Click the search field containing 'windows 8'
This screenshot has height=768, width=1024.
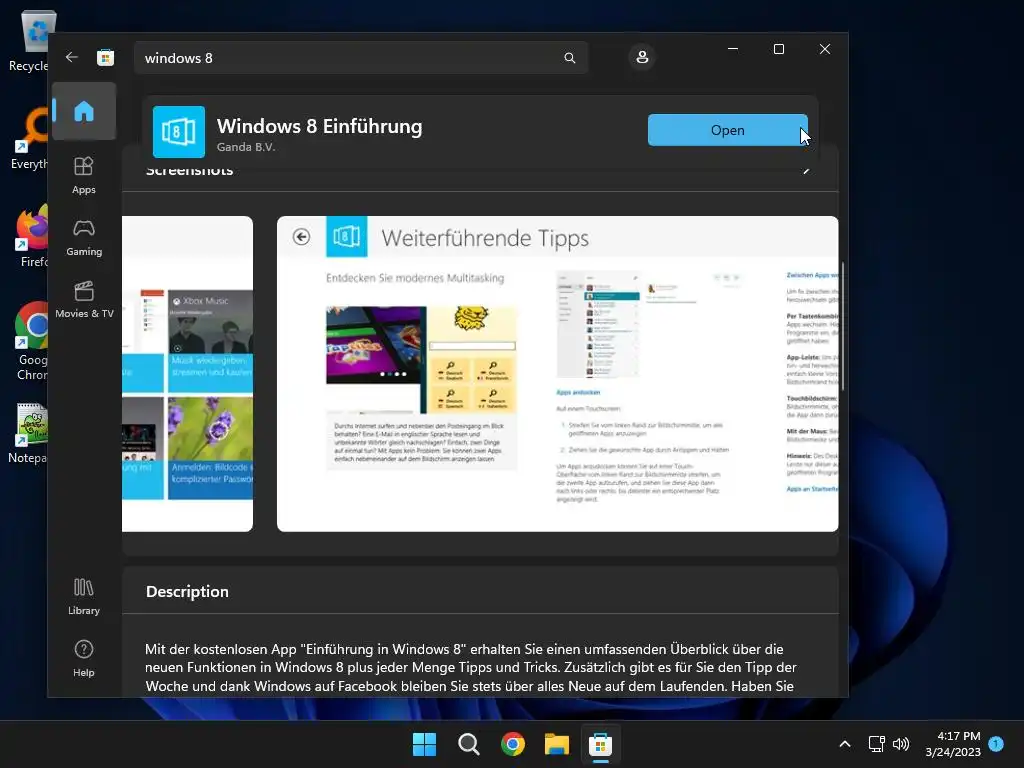[x=360, y=58]
